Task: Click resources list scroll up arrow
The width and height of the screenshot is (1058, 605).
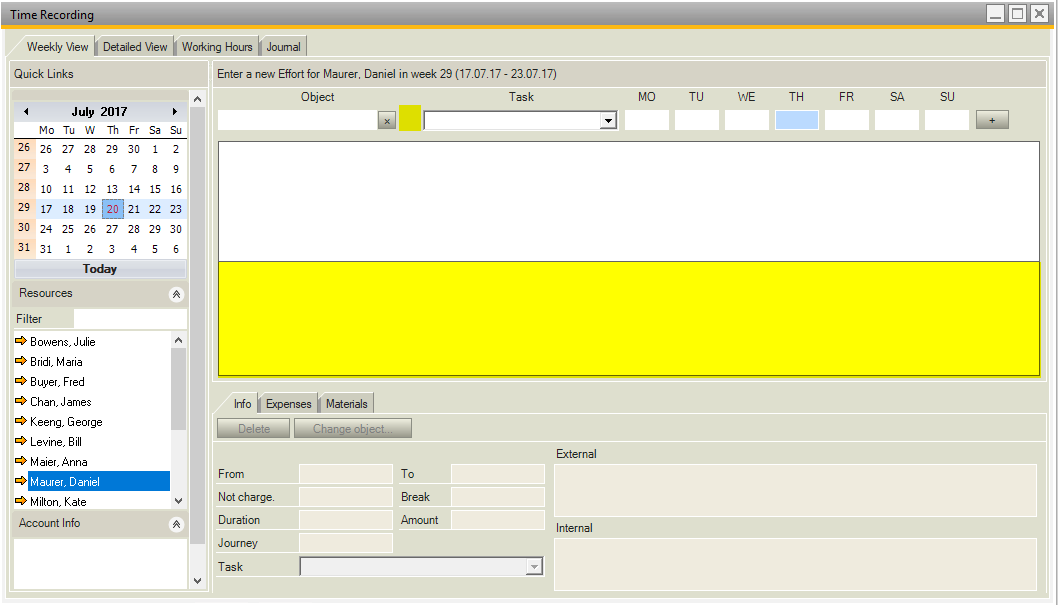Action: pyautogui.click(x=178, y=341)
